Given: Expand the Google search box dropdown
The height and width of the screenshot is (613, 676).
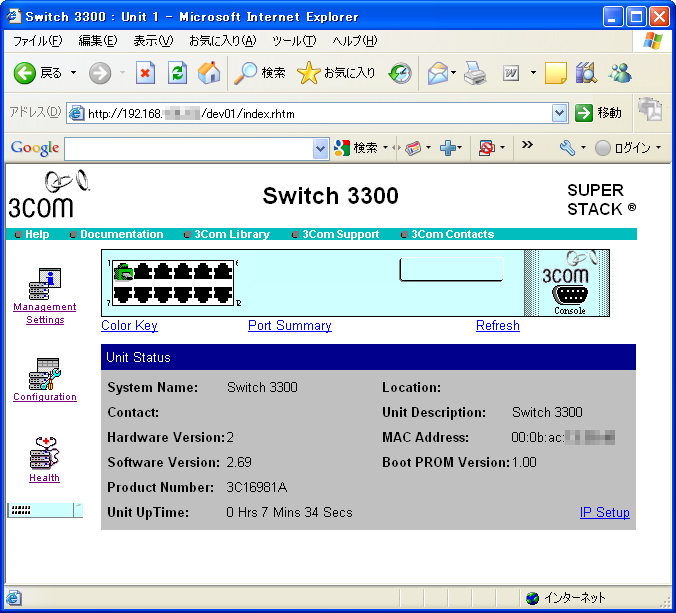Looking at the screenshot, I should pos(319,149).
